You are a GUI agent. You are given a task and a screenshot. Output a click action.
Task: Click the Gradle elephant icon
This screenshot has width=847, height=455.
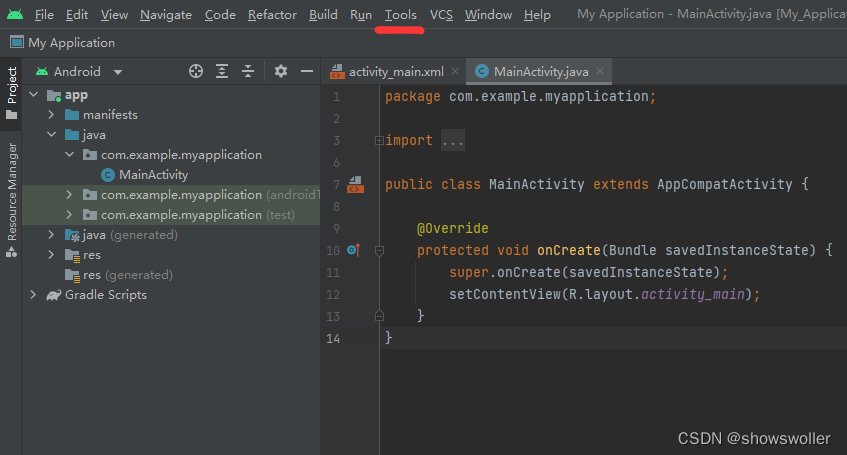pos(54,295)
